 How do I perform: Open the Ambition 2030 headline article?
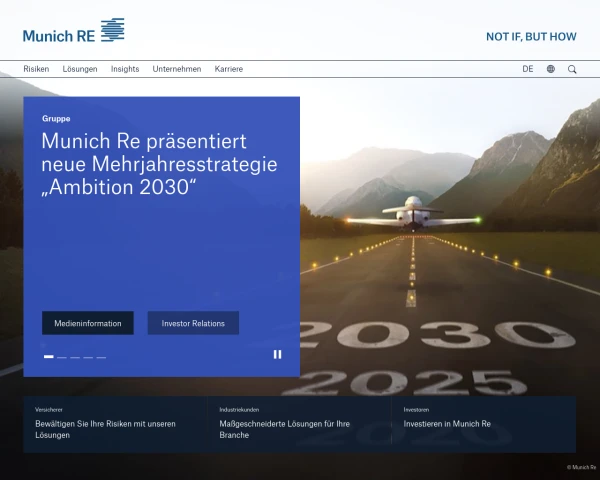coord(159,164)
